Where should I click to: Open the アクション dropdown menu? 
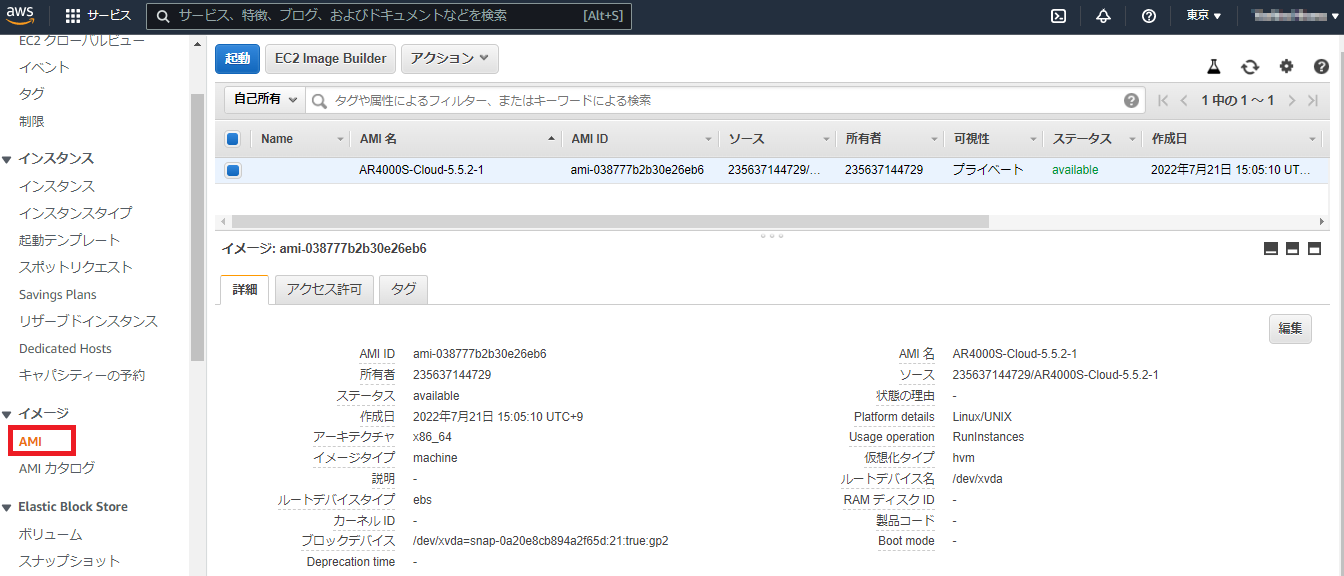tap(449, 59)
